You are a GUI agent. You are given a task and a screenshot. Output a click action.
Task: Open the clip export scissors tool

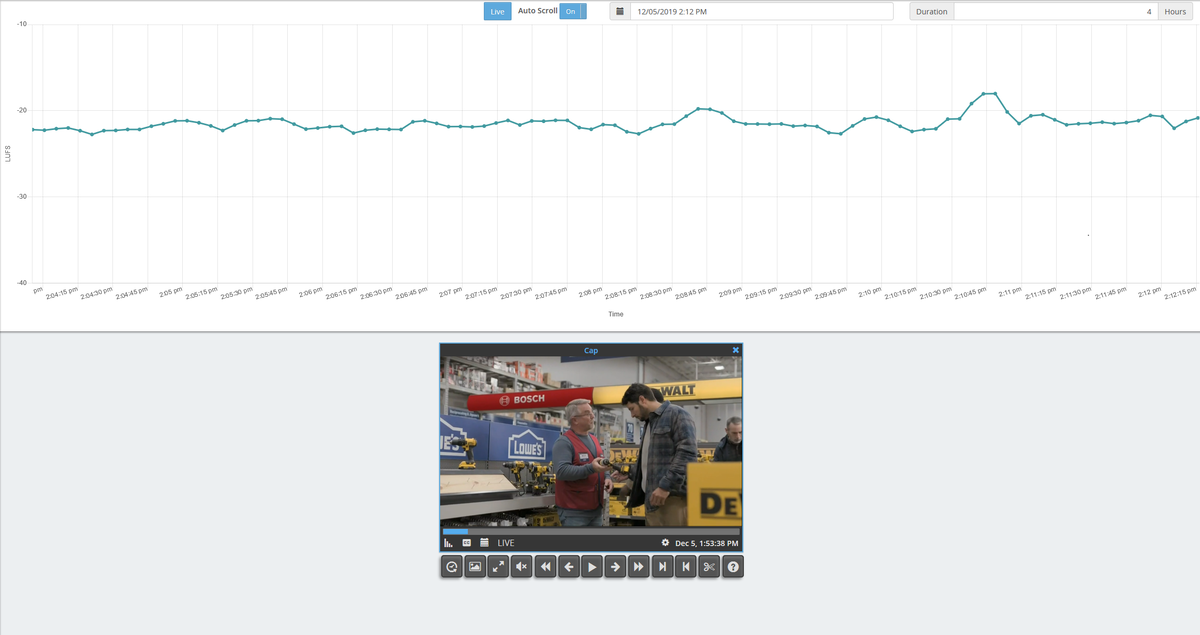coord(710,566)
